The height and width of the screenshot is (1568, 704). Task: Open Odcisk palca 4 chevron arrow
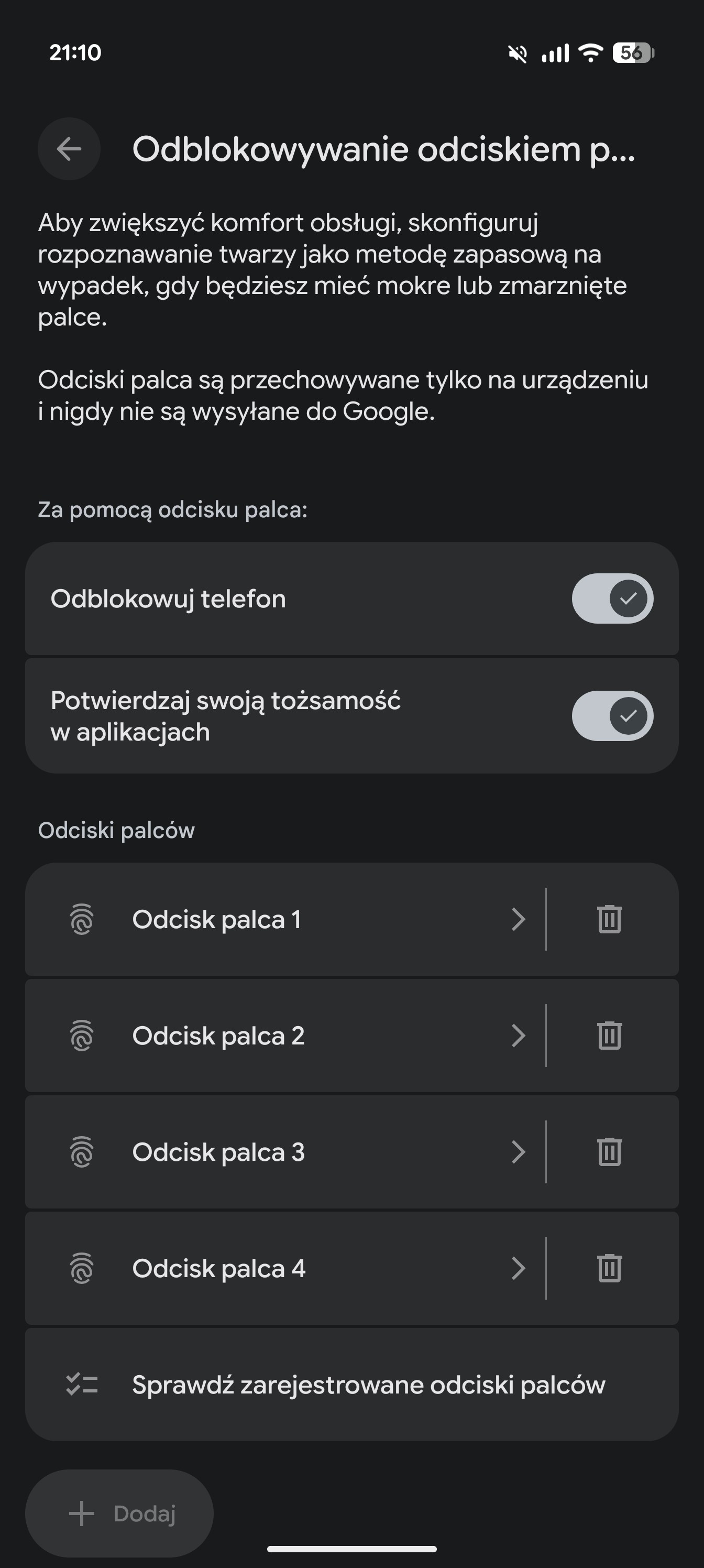[518, 1269]
